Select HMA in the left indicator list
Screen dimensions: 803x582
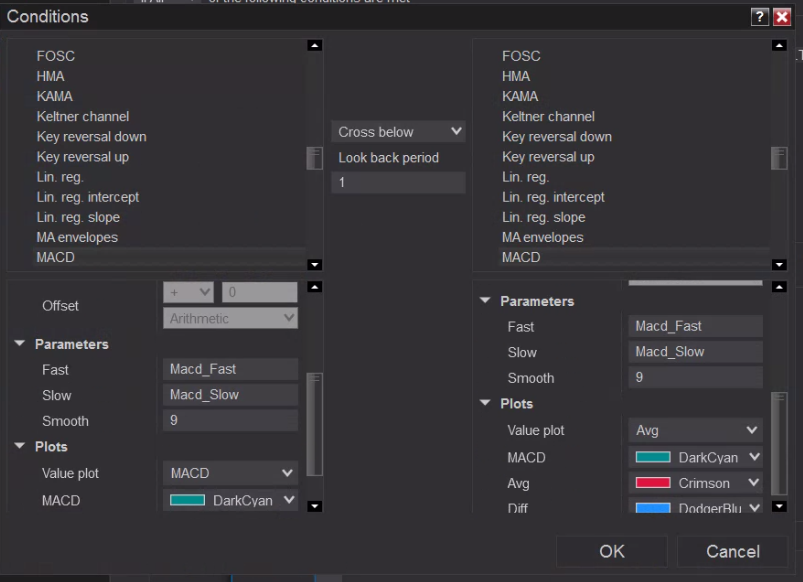[50, 76]
